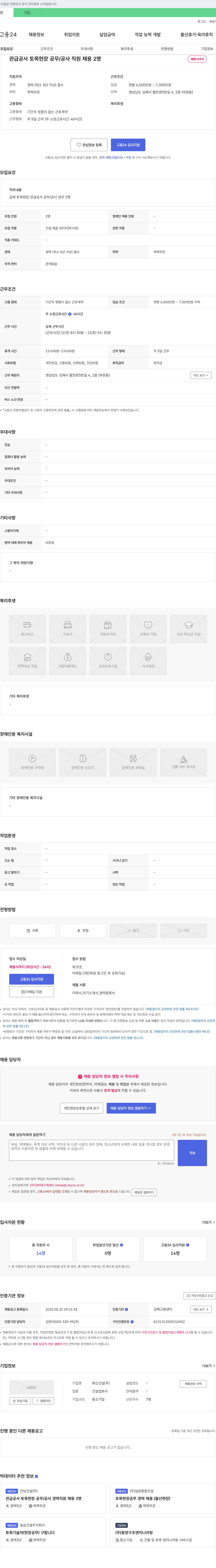Click the 검색 새로고침 link under apply buttons

115,158
